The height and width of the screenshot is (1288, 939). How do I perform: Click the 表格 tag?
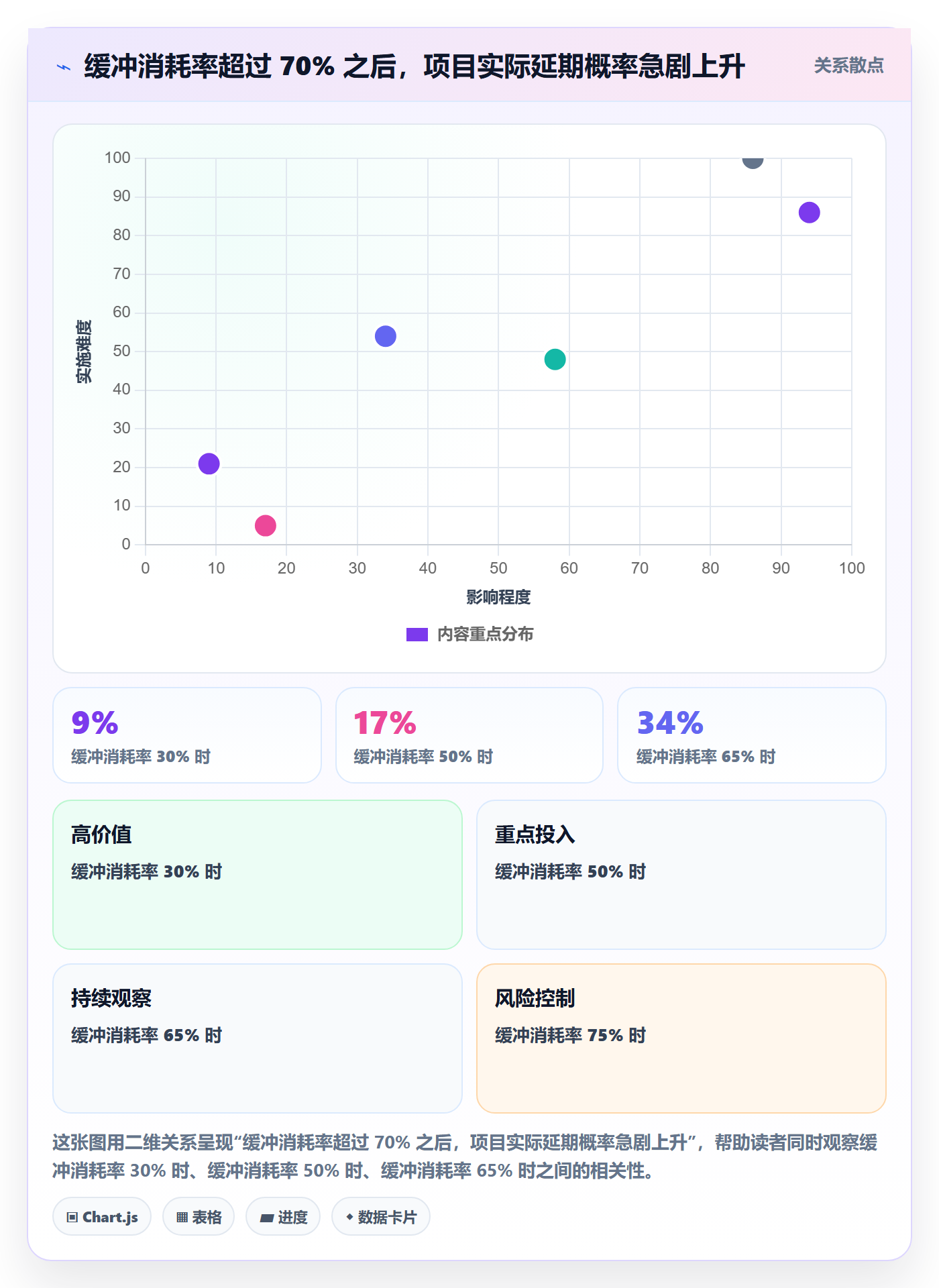click(199, 1217)
